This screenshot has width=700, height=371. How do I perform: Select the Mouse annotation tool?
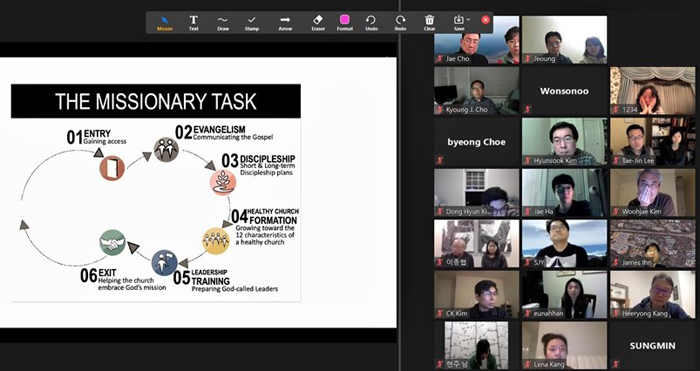[165, 23]
